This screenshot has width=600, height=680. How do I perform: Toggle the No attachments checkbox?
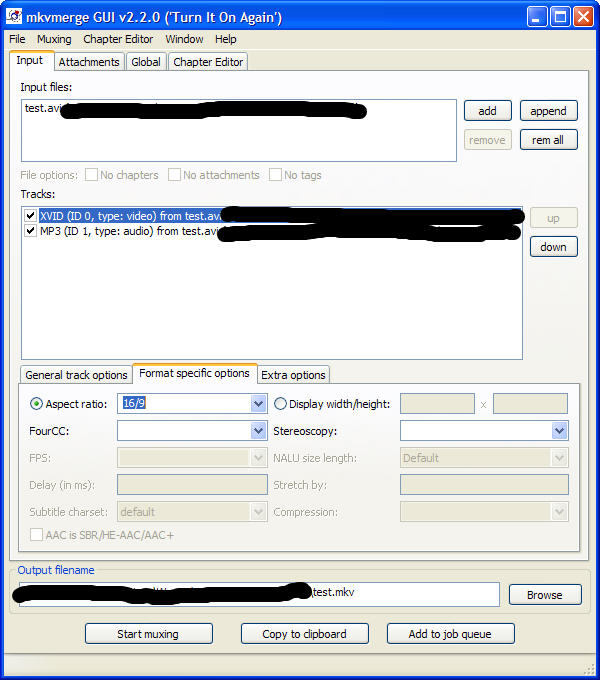click(x=174, y=175)
